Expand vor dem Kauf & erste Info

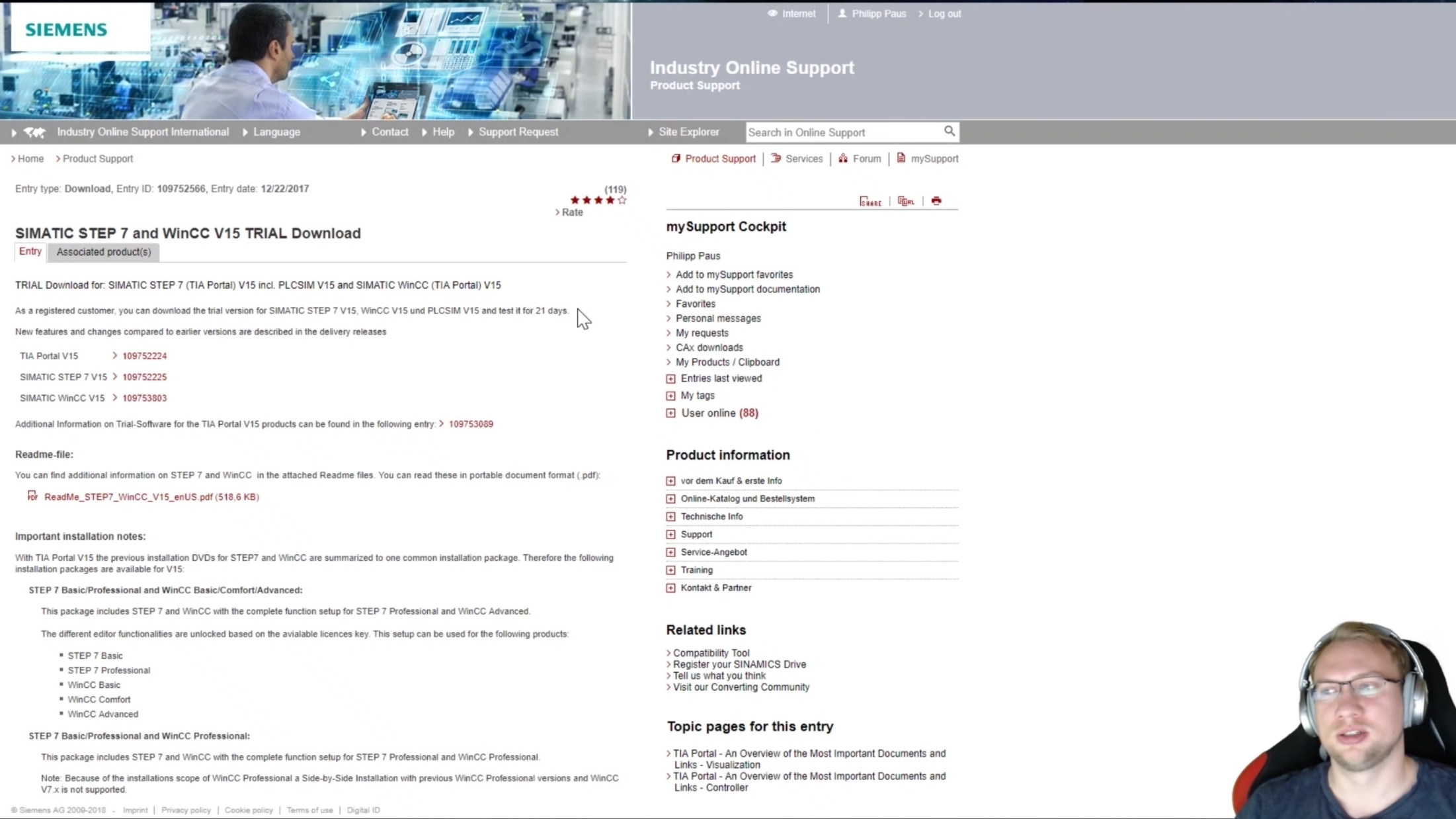pyautogui.click(x=670, y=481)
